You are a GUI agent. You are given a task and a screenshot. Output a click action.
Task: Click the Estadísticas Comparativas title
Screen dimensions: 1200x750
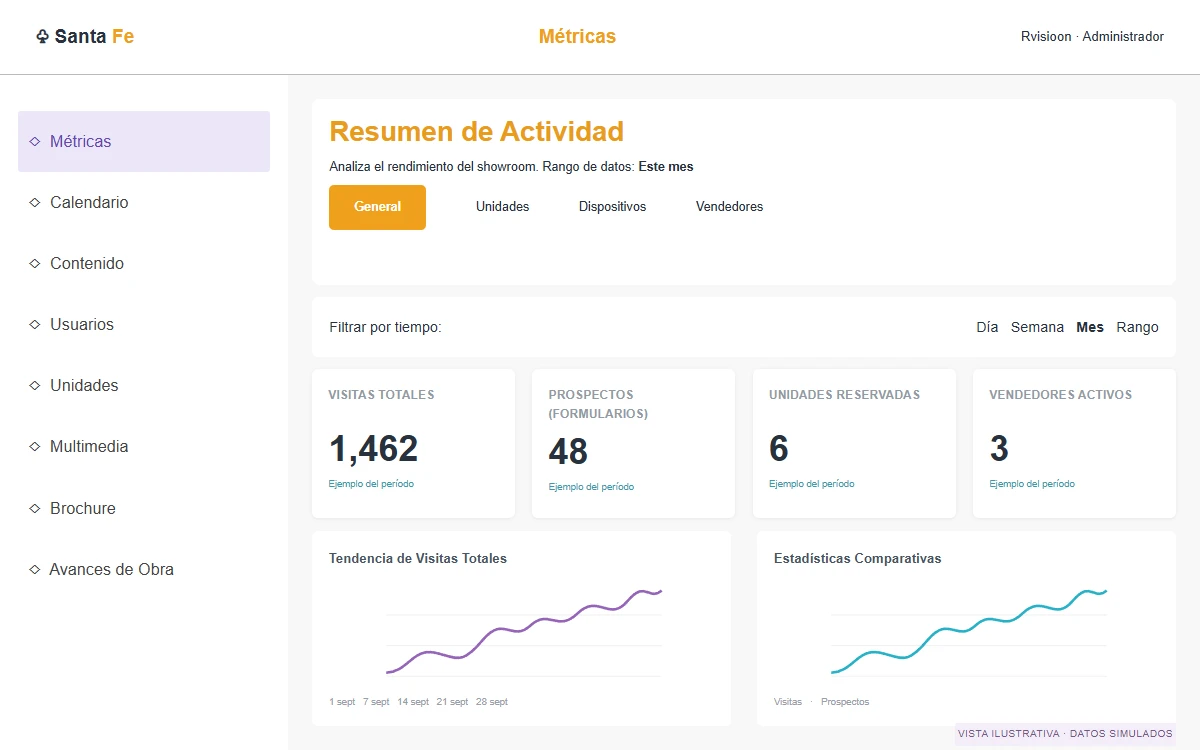[858, 559]
